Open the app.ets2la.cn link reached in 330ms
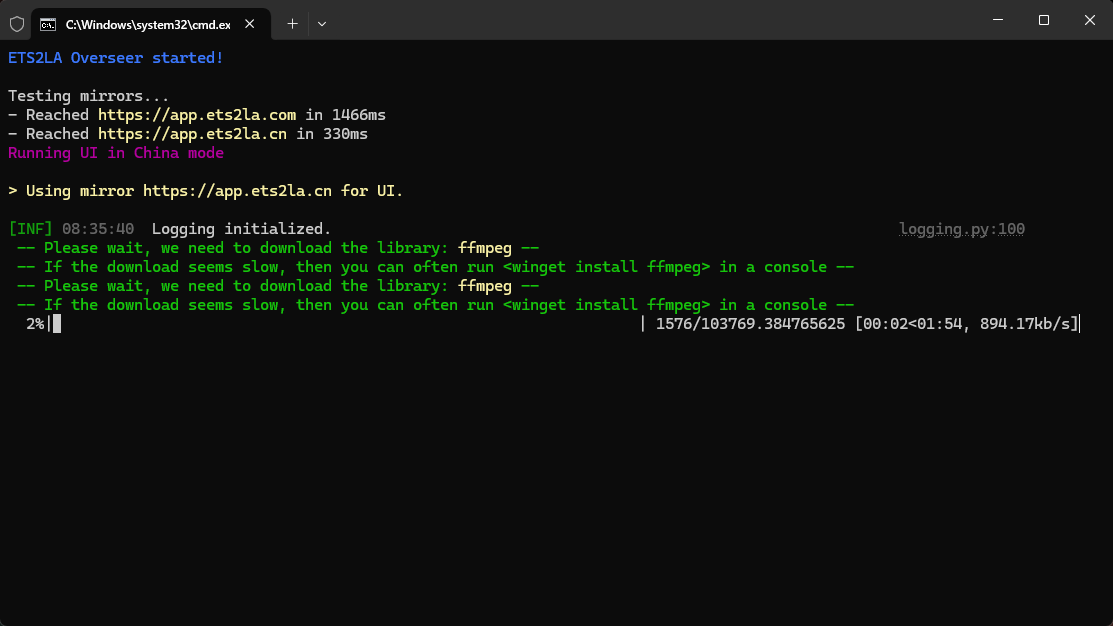Viewport: 1113px width, 626px height. (192, 134)
